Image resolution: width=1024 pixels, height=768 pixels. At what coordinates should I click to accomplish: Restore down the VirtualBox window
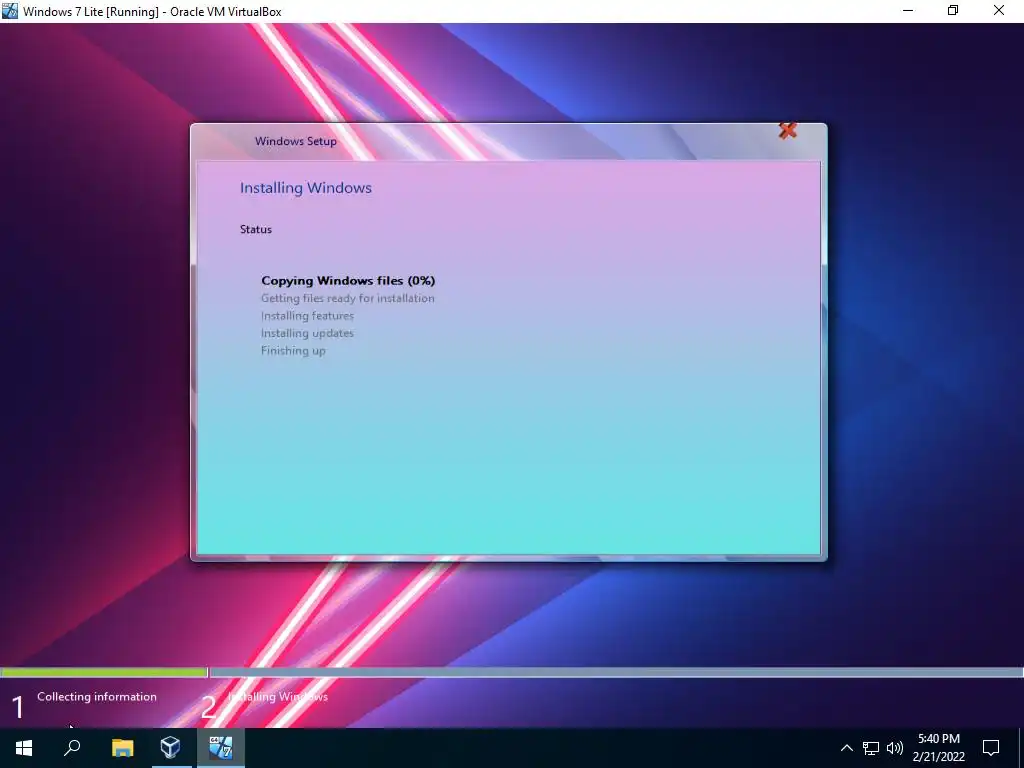click(x=953, y=10)
